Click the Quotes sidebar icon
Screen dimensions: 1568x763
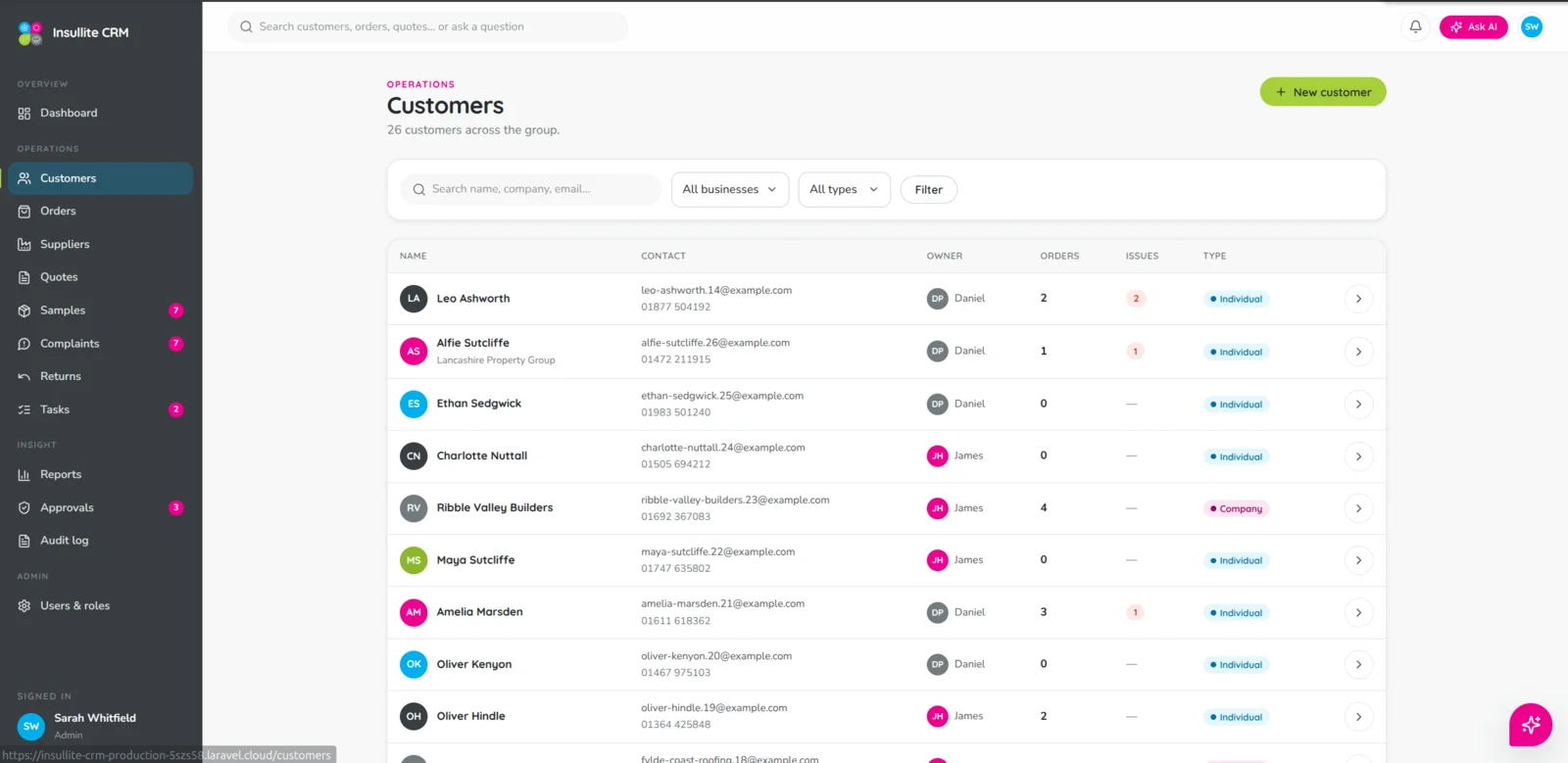click(x=24, y=277)
